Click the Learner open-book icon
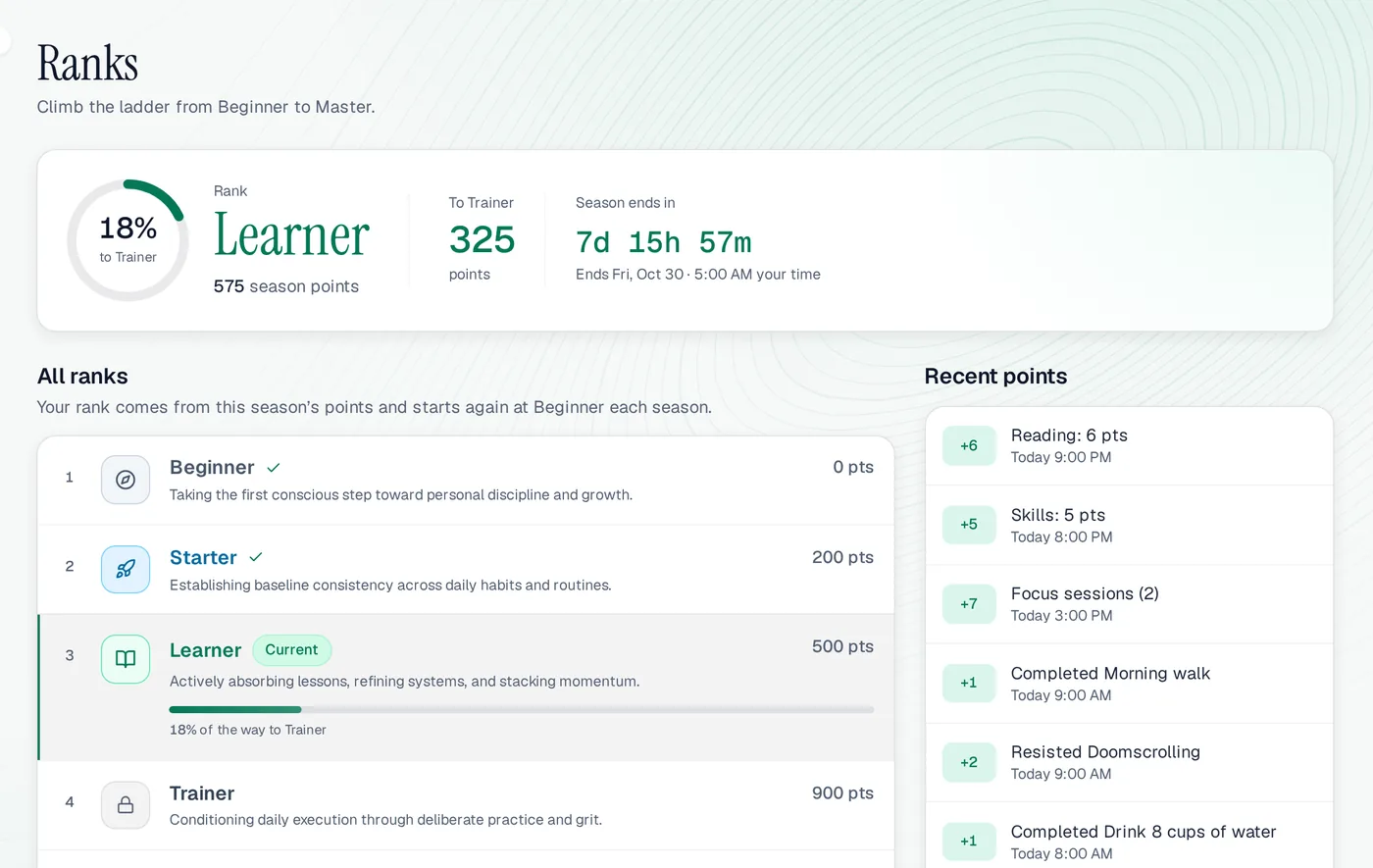Screen dimensions: 1373x868 [126, 659]
